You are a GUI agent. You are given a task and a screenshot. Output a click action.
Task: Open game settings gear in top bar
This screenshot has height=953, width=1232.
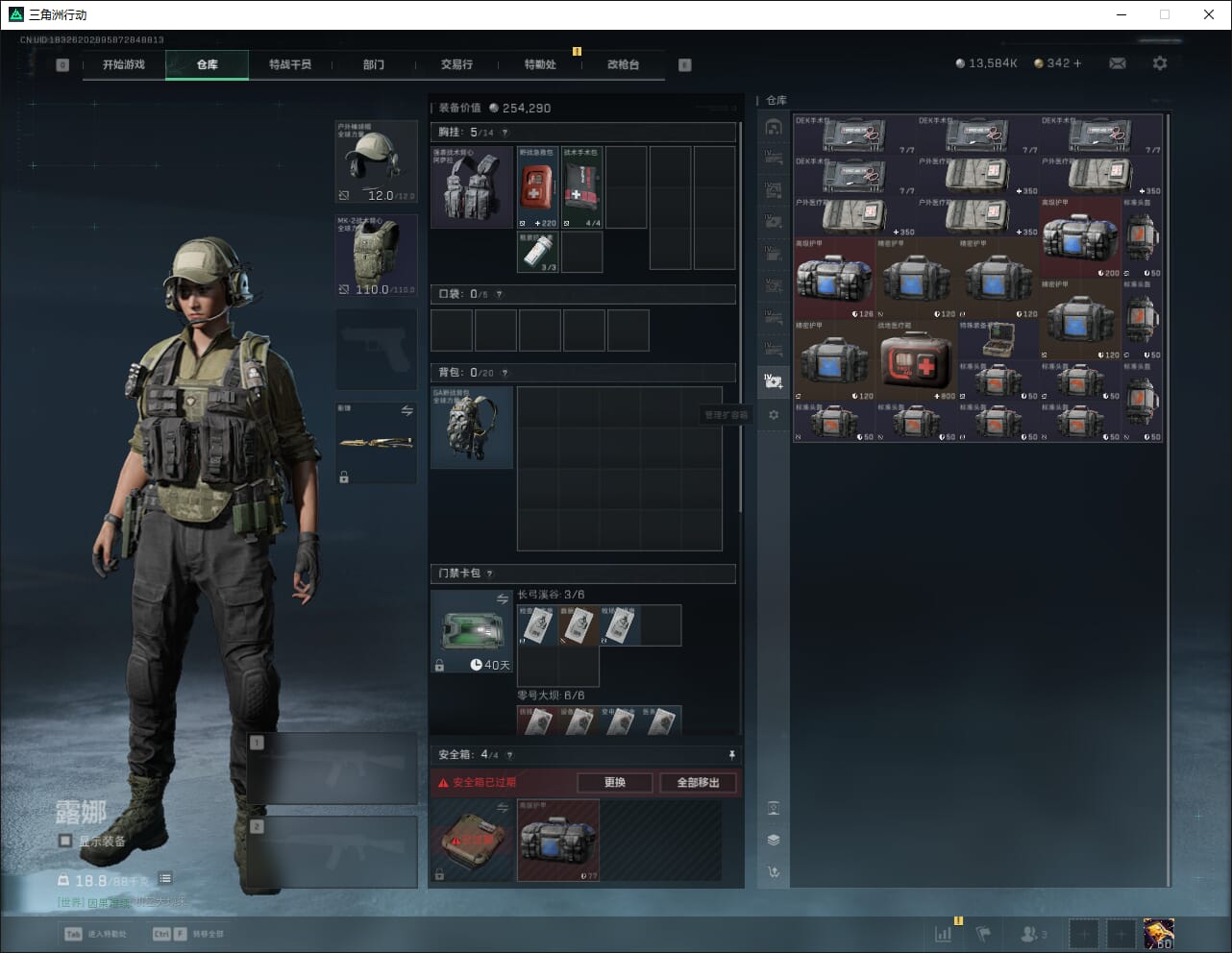click(x=1160, y=63)
